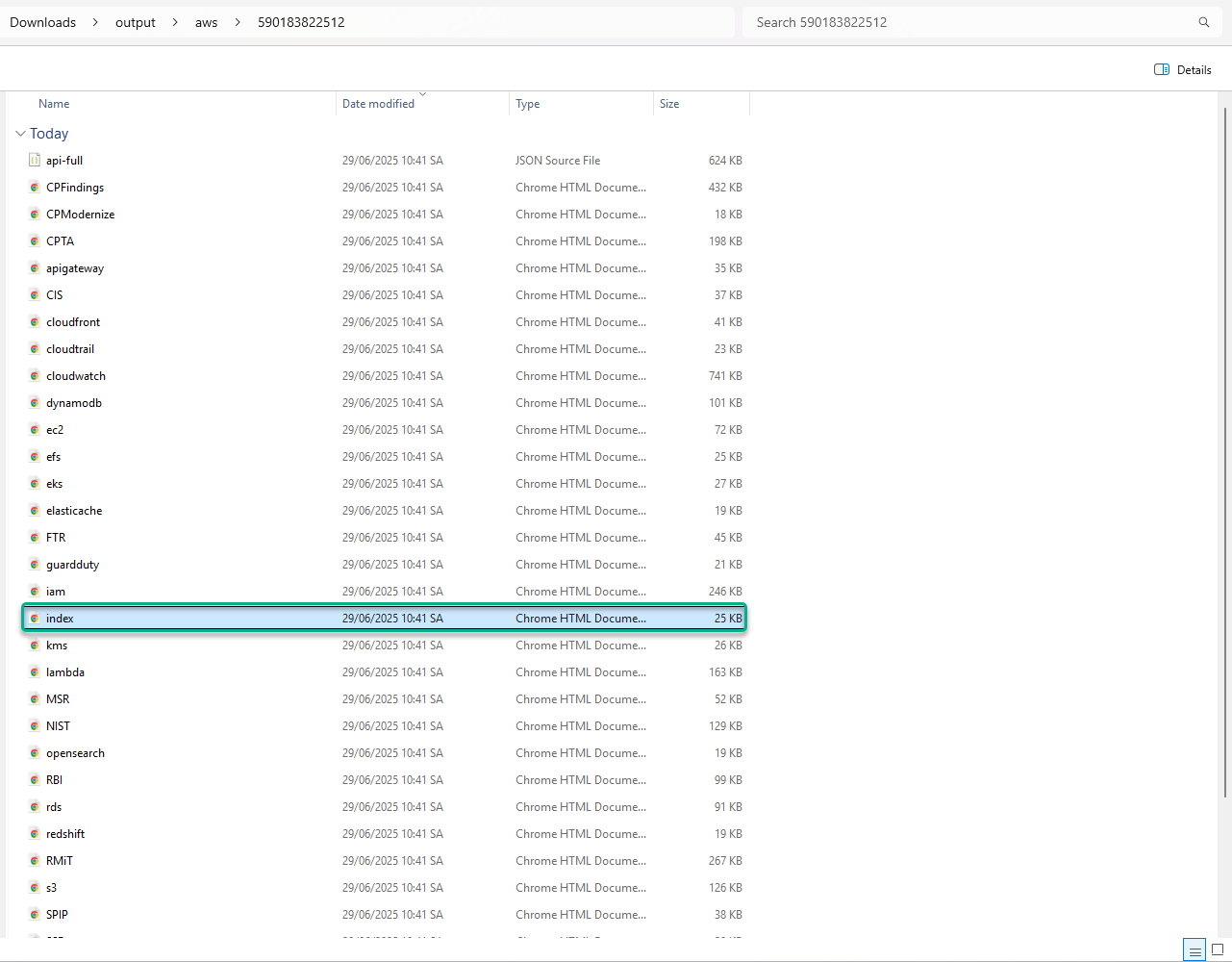
Task: Sort files by Size column
Action: 669,104
